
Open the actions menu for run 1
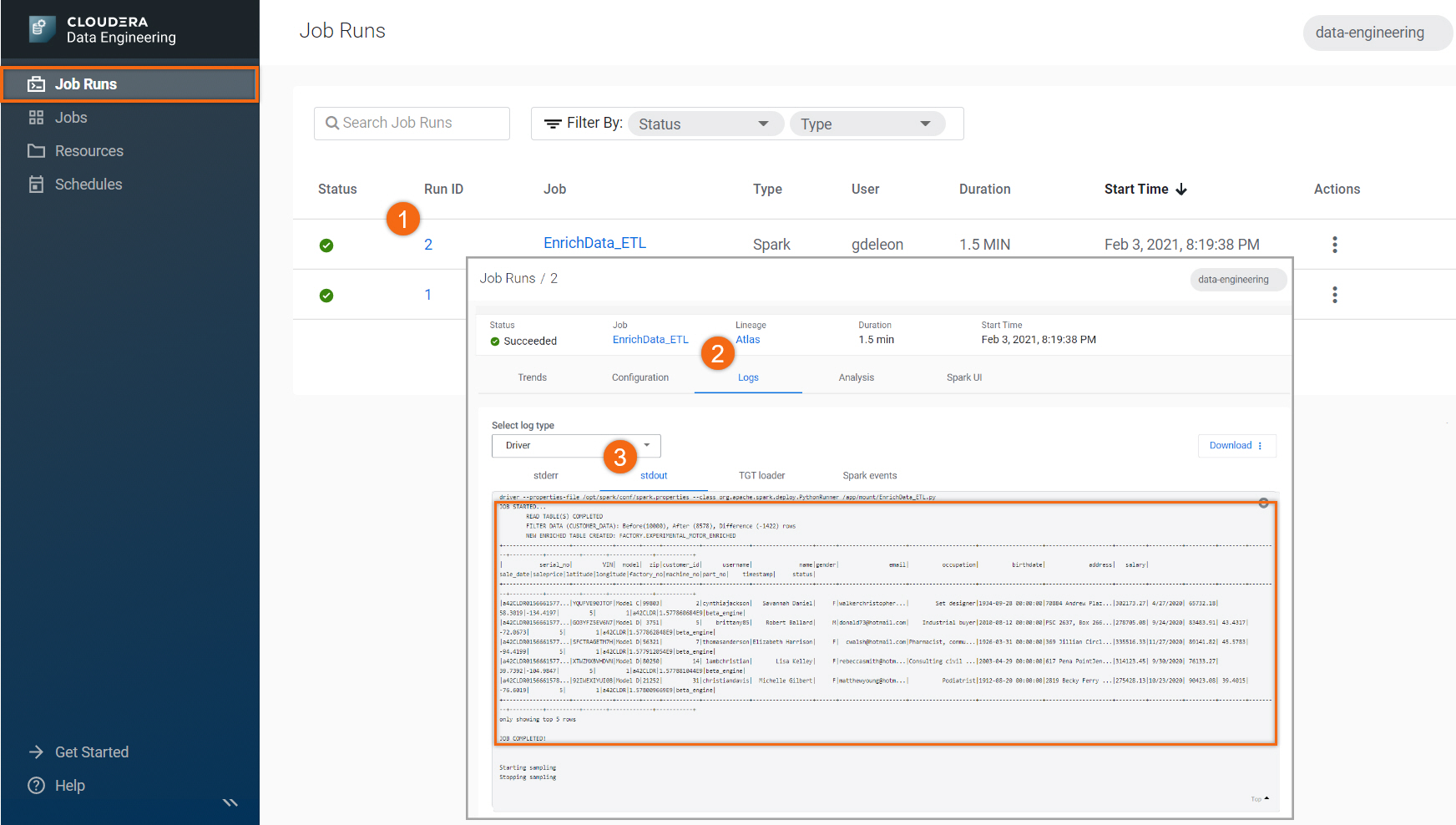pos(1335,295)
